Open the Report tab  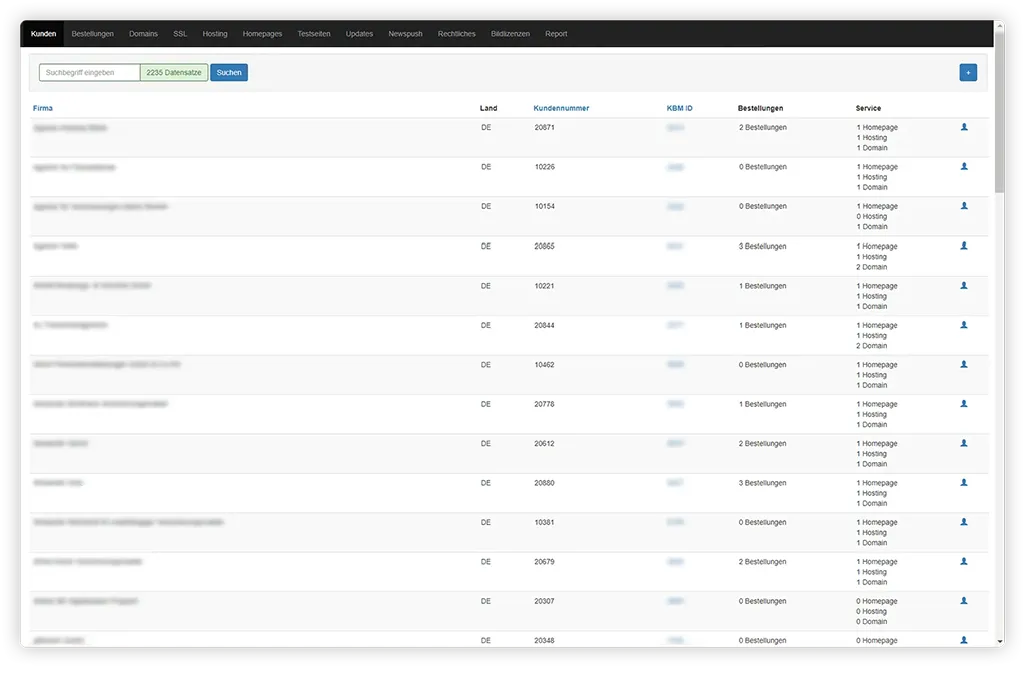(x=556, y=34)
